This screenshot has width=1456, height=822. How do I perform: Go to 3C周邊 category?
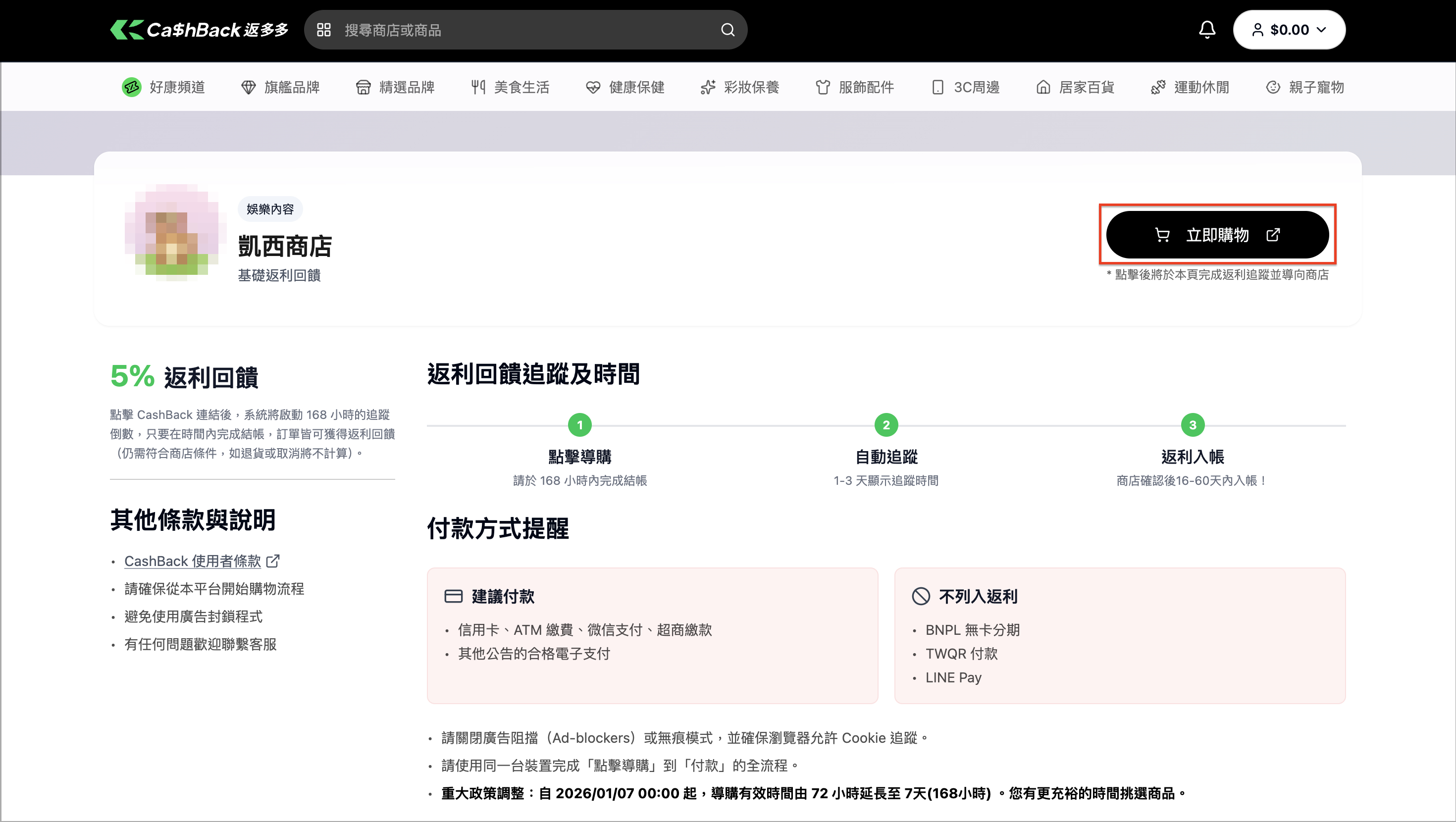tap(965, 87)
